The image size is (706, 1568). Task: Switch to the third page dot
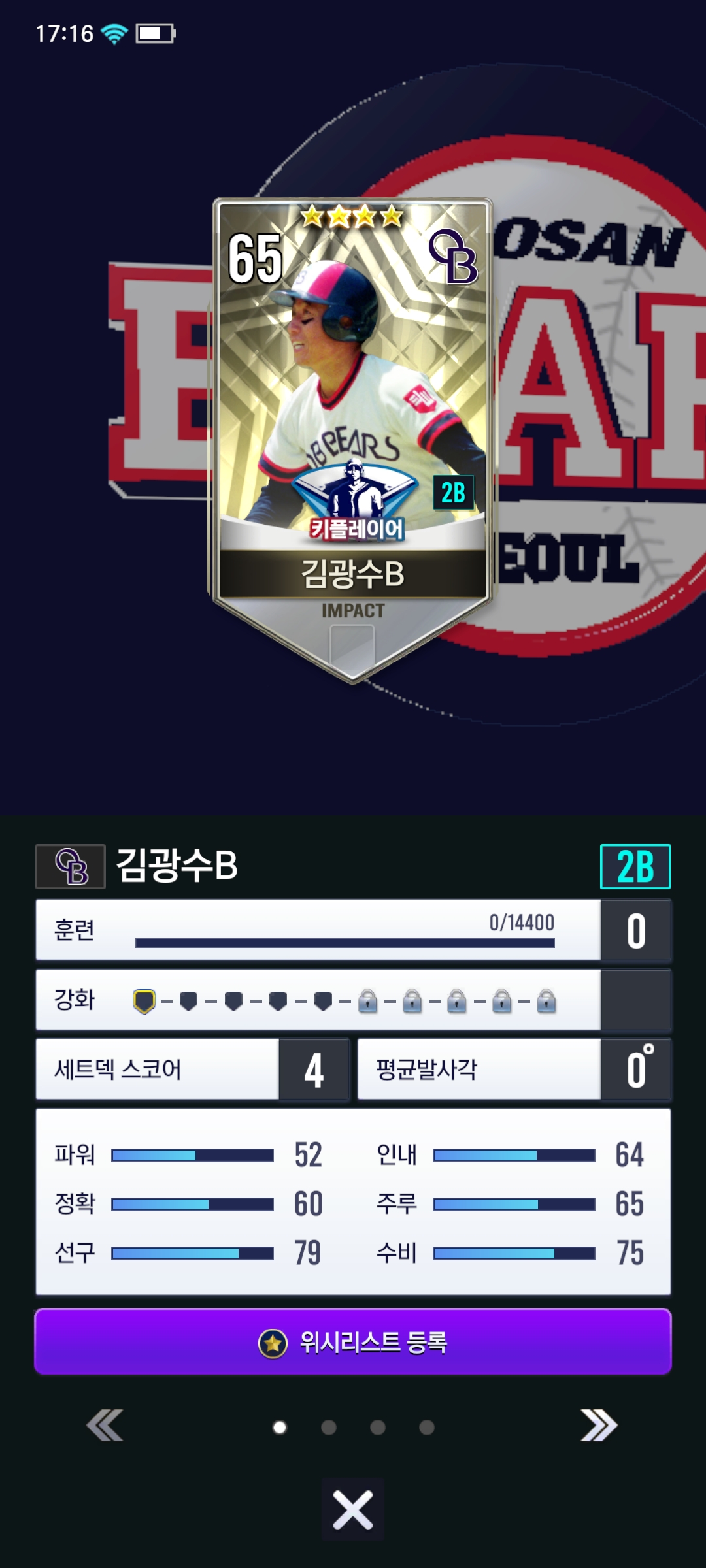378,1428
